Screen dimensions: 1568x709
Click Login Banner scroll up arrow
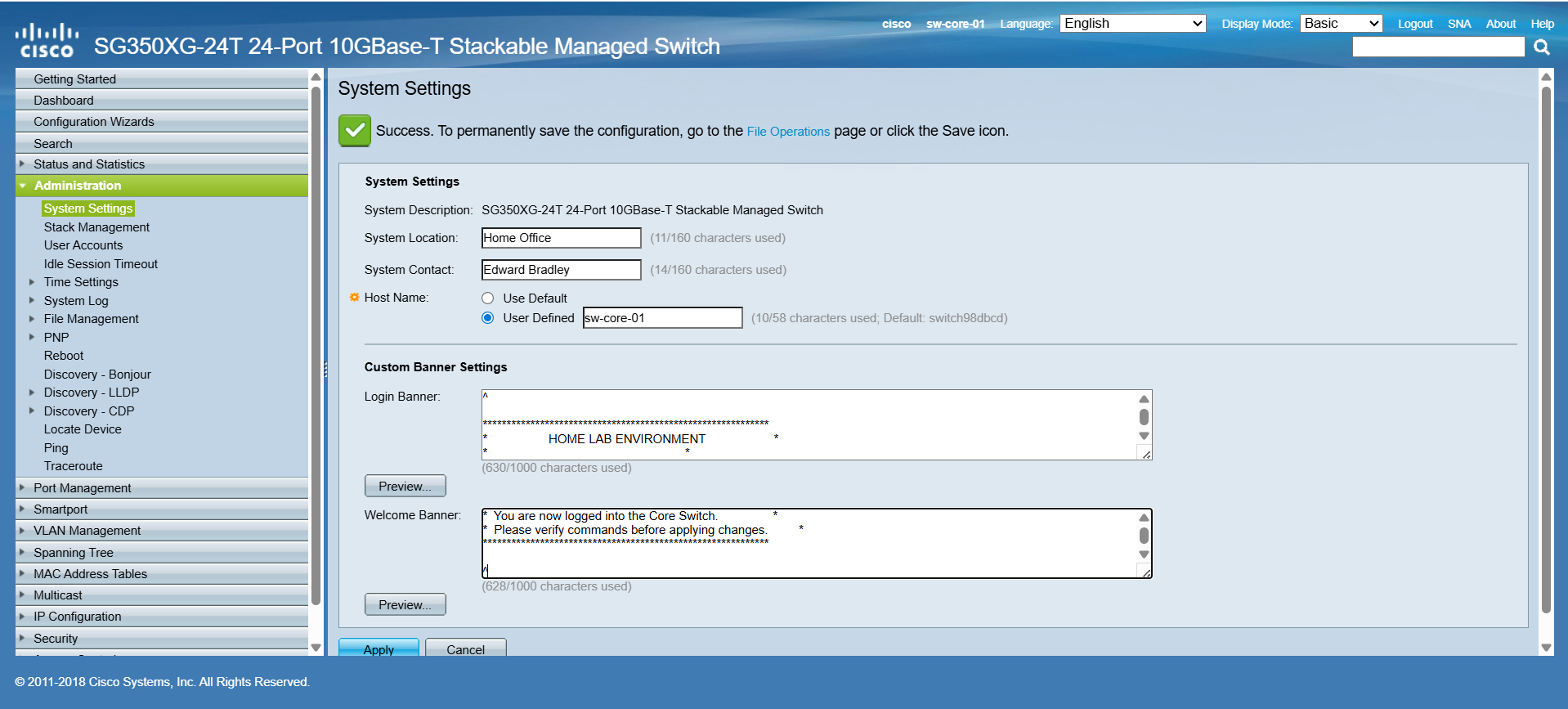(x=1144, y=399)
